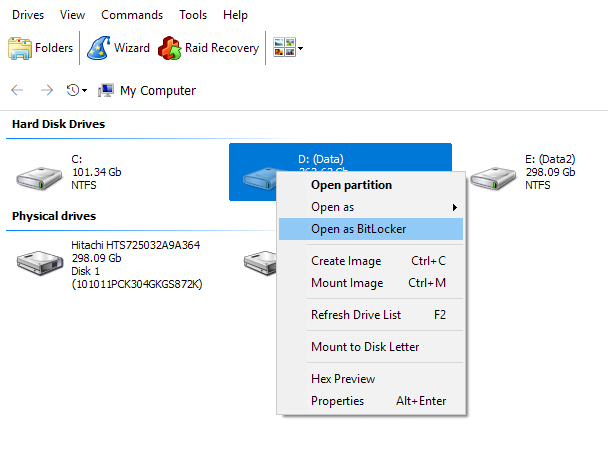Image resolution: width=608 pixels, height=453 pixels.
Task: Click the Hard Disk Drives header
Action: tap(59, 124)
